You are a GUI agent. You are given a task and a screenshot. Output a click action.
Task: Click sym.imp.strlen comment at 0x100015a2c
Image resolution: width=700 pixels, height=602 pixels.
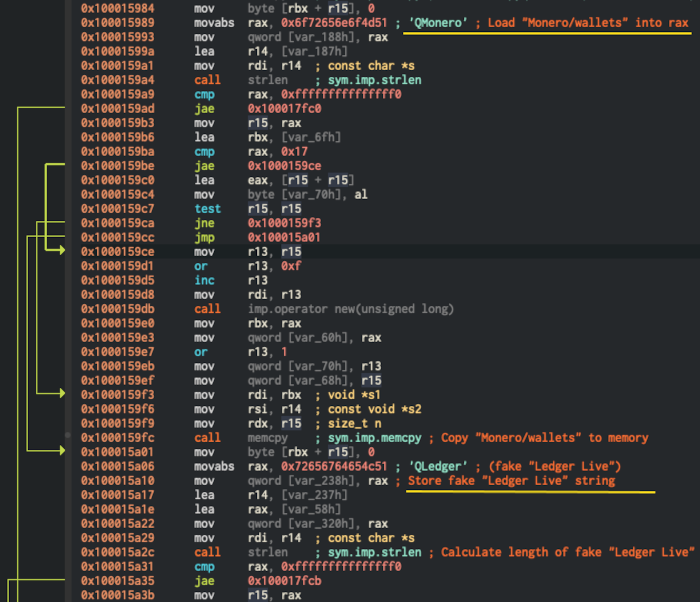[x=375, y=552]
